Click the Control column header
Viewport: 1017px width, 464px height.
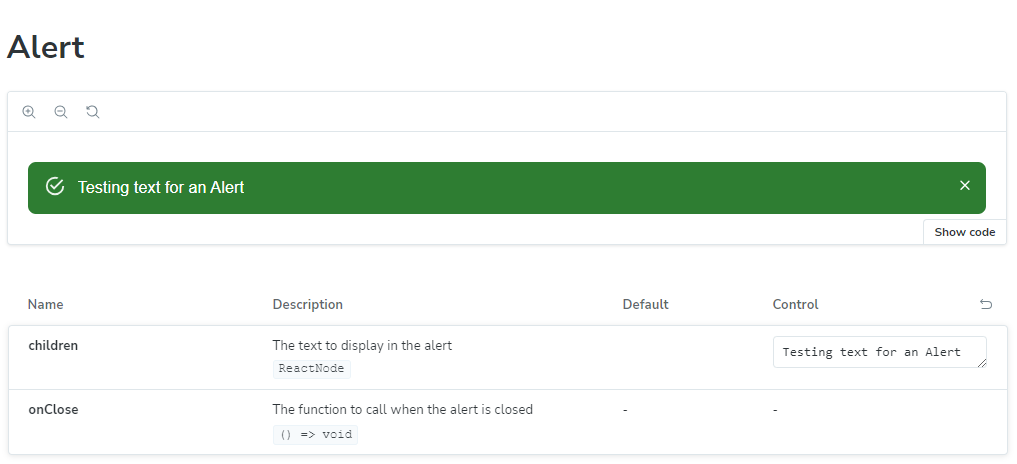coord(795,304)
